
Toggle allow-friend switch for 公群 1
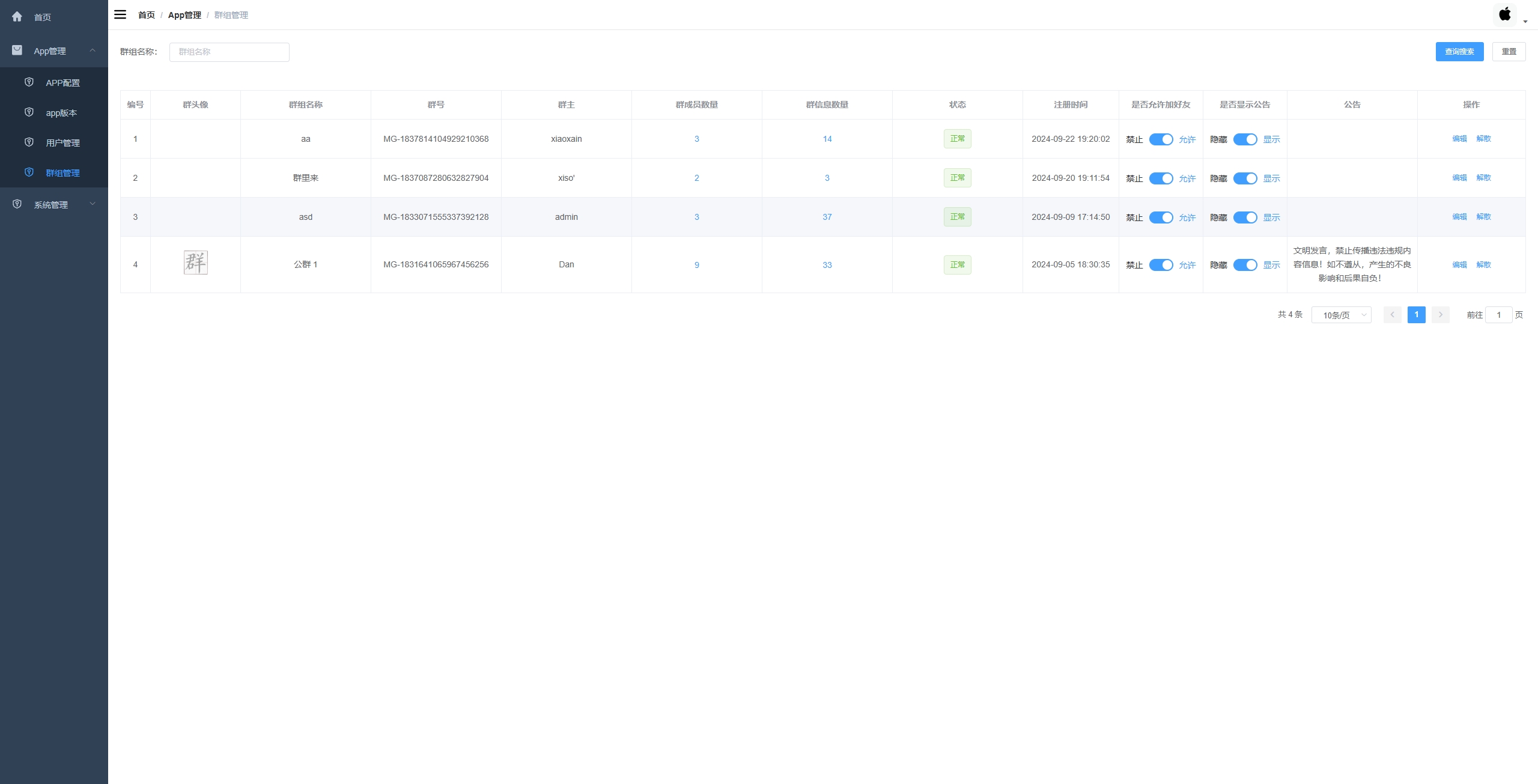coord(1161,265)
